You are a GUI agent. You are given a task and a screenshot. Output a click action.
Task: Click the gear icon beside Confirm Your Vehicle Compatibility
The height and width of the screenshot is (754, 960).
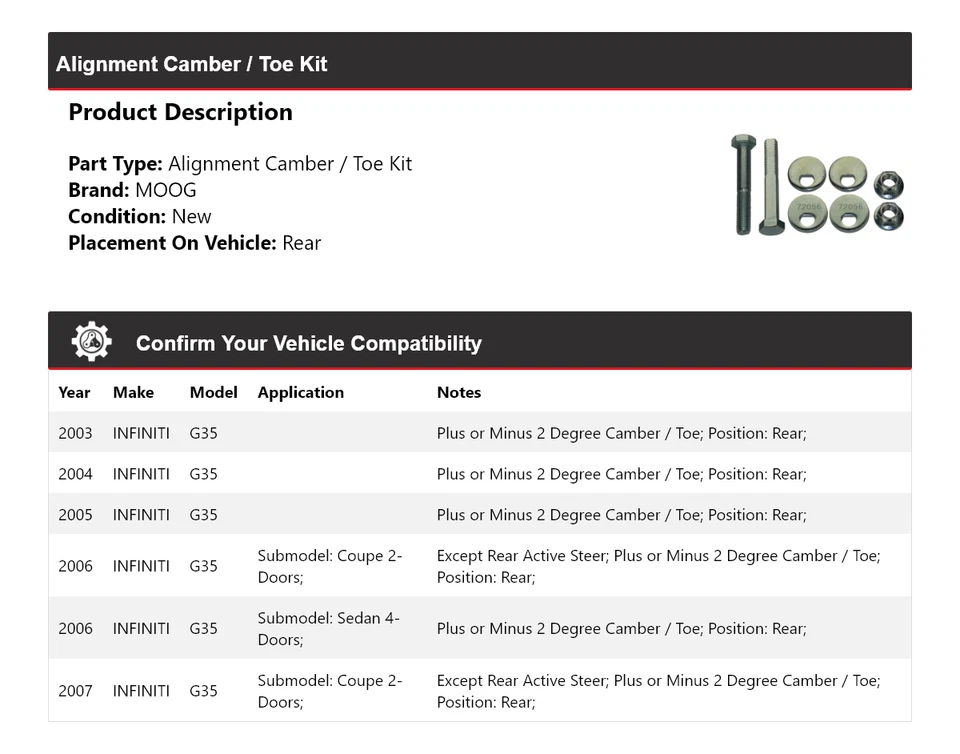pos(91,342)
